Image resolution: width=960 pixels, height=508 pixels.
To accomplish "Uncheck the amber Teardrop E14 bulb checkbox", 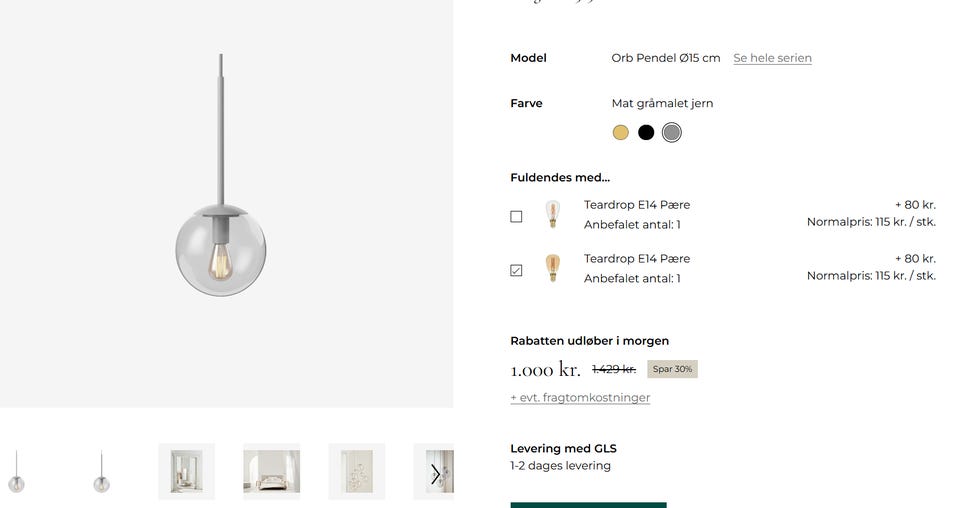I will [x=516, y=270].
